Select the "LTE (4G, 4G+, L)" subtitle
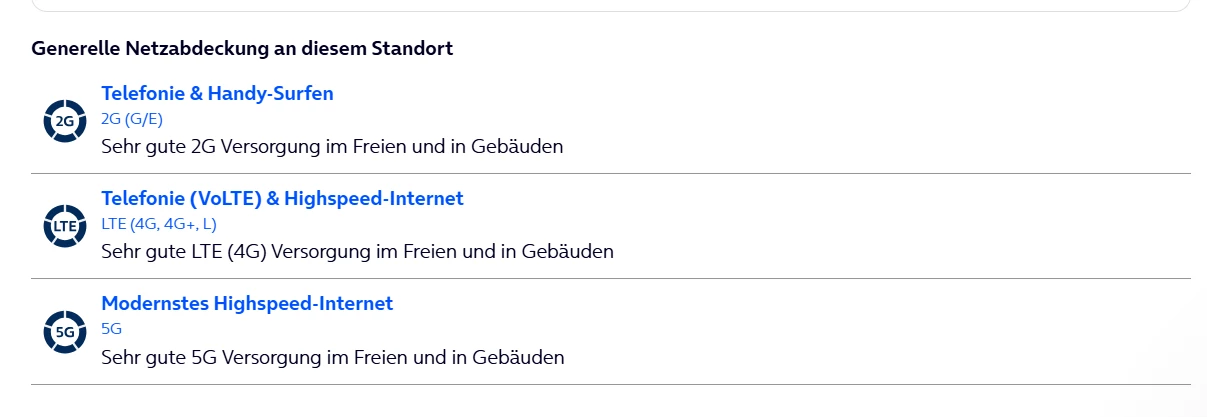The image size is (1207, 417). point(159,224)
